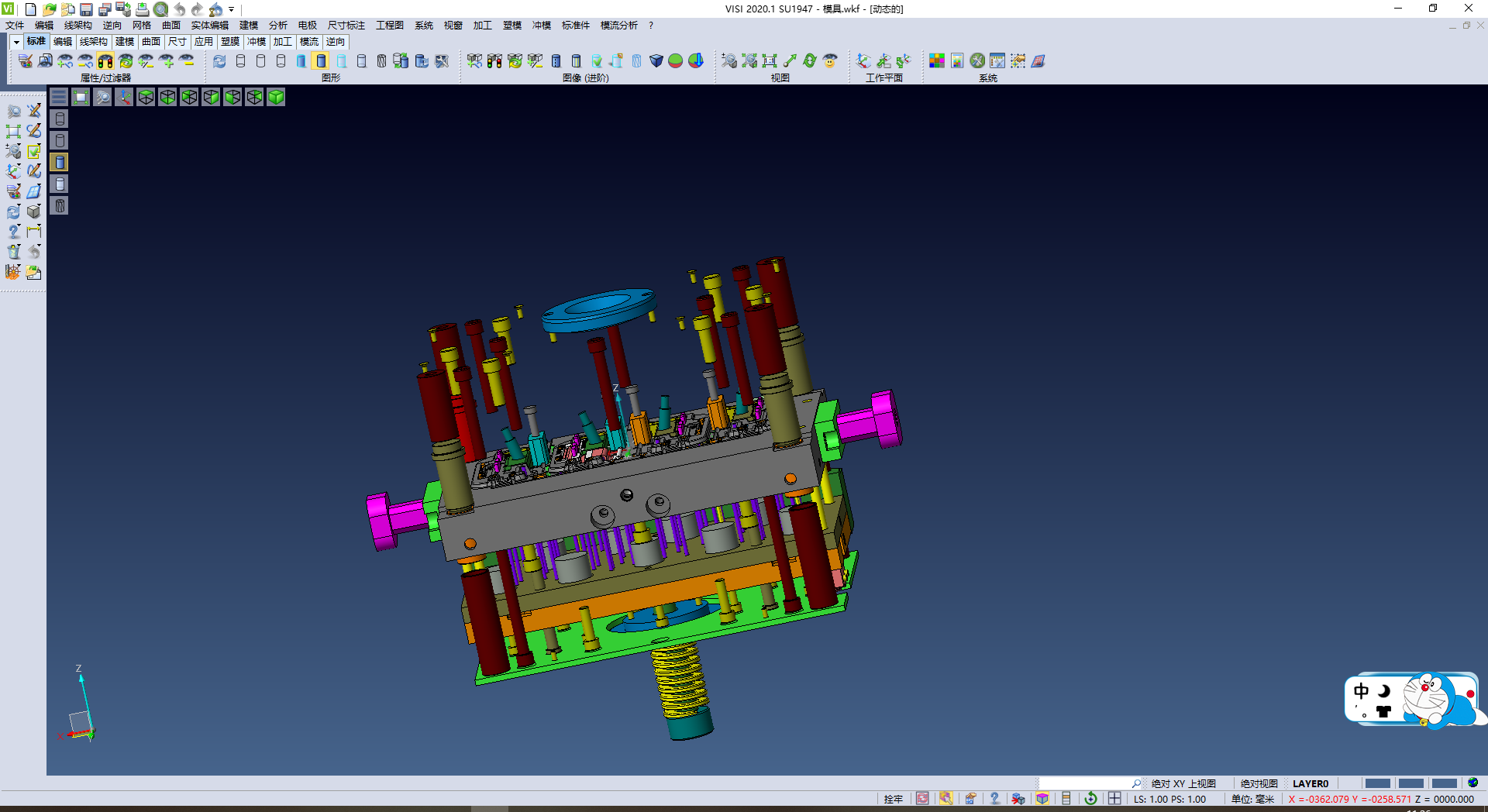Open the 实体编辑 menu
This screenshot has width=1488, height=812.
(209, 26)
